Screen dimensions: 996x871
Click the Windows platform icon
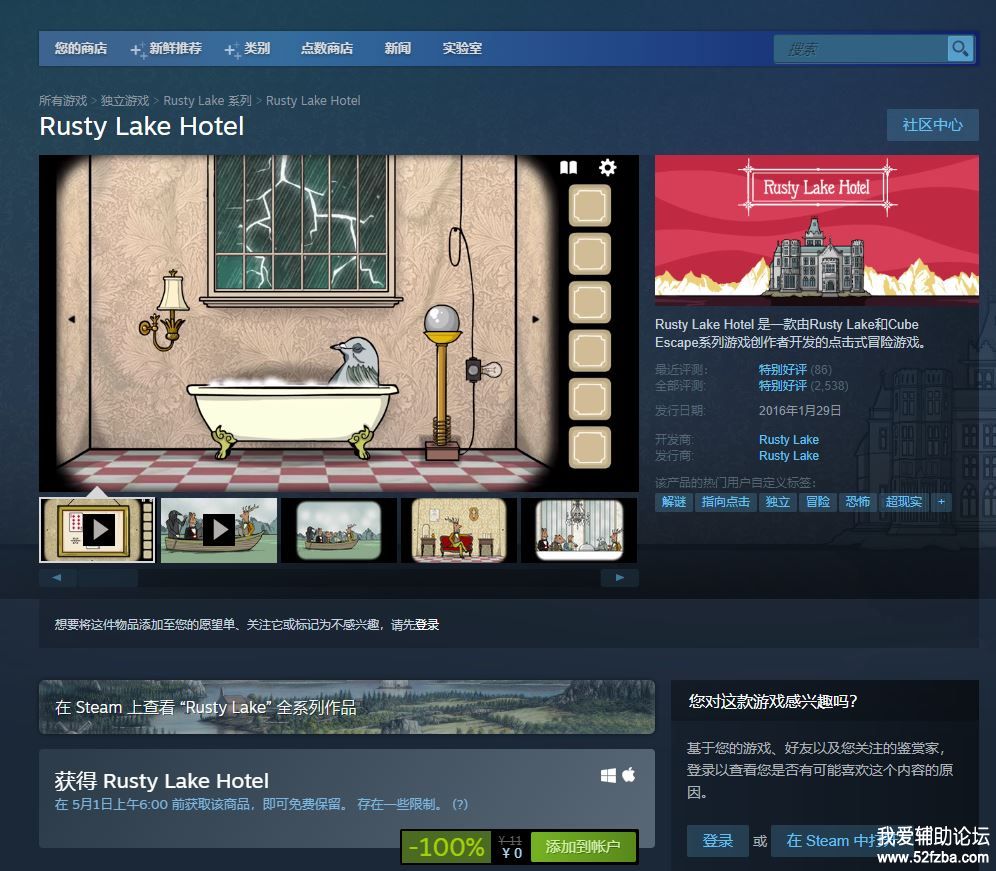(608, 776)
